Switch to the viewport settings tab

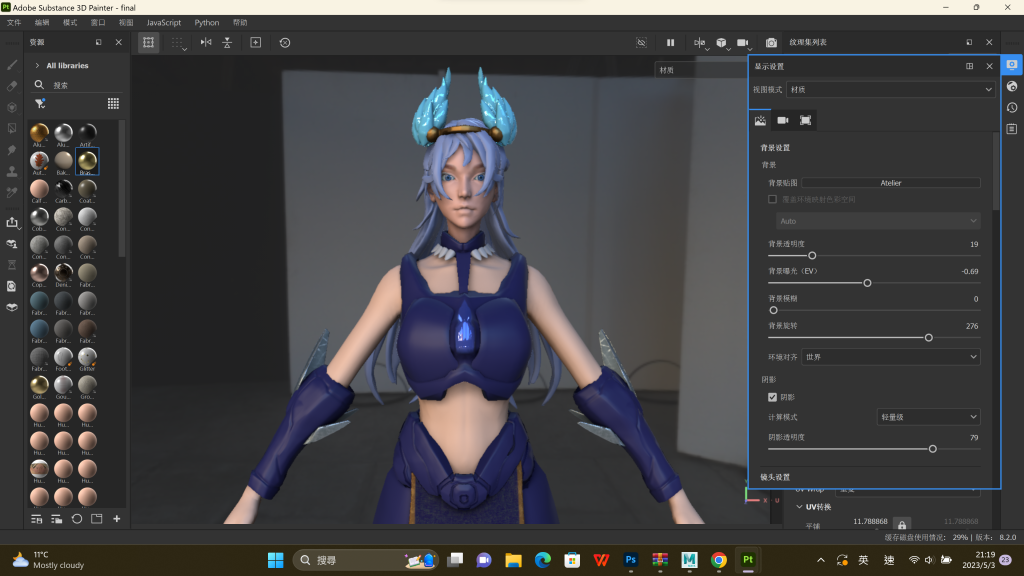(805, 120)
